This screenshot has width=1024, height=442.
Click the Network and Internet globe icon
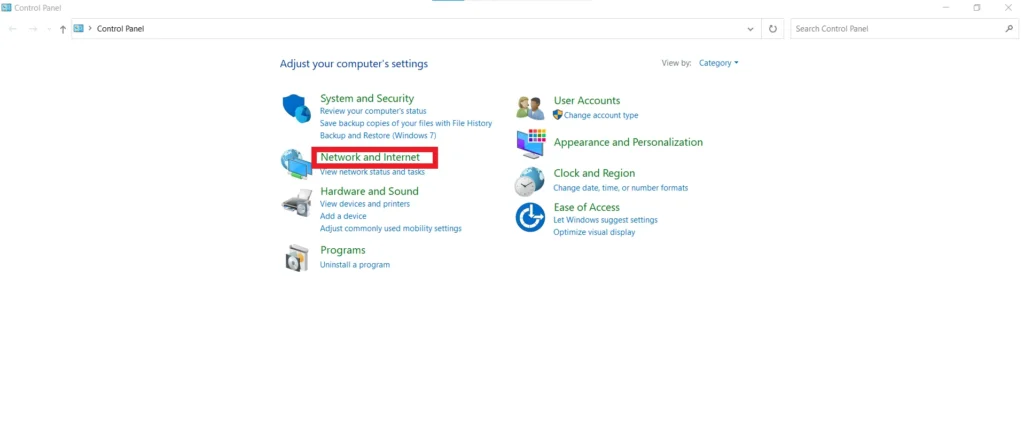pyautogui.click(x=296, y=164)
